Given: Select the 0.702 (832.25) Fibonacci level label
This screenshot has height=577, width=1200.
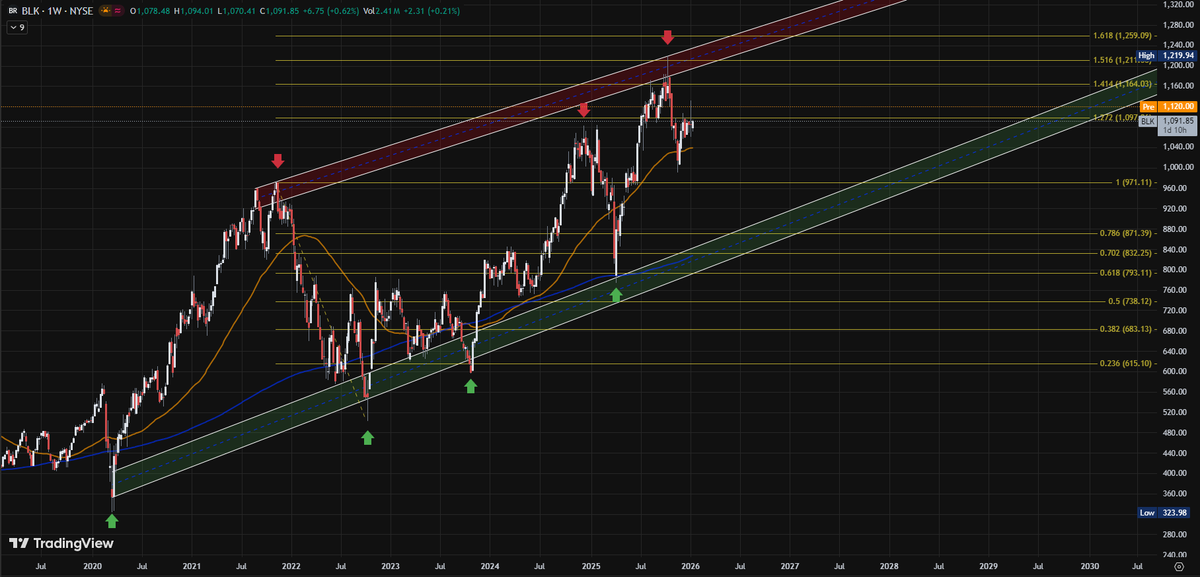Looking at the screenshot, I should click(1125, 253).
